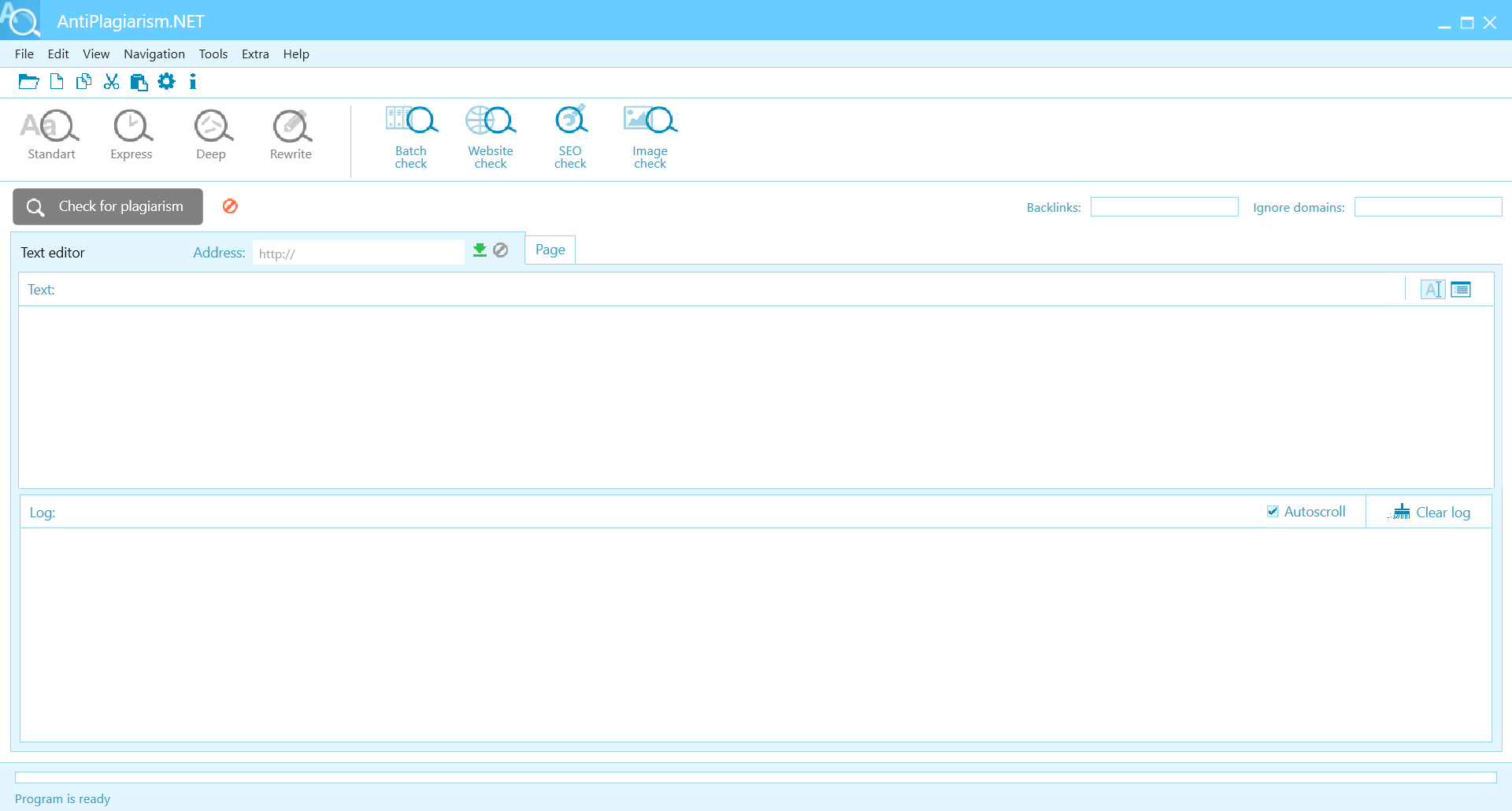The width and height of the screenshot is (1512, 811).
Task: Create a new document with the blank page icon
Action: coord(57,82)
